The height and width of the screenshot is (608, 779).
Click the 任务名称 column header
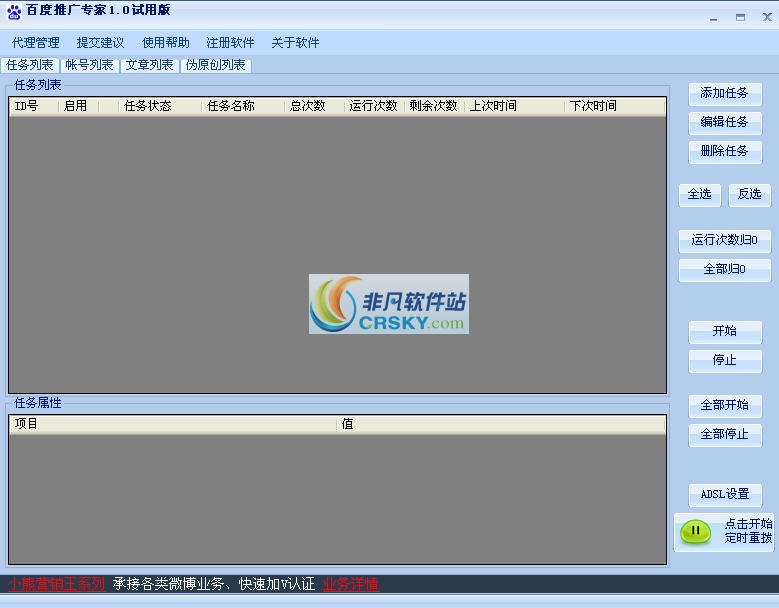click(242, 106)
